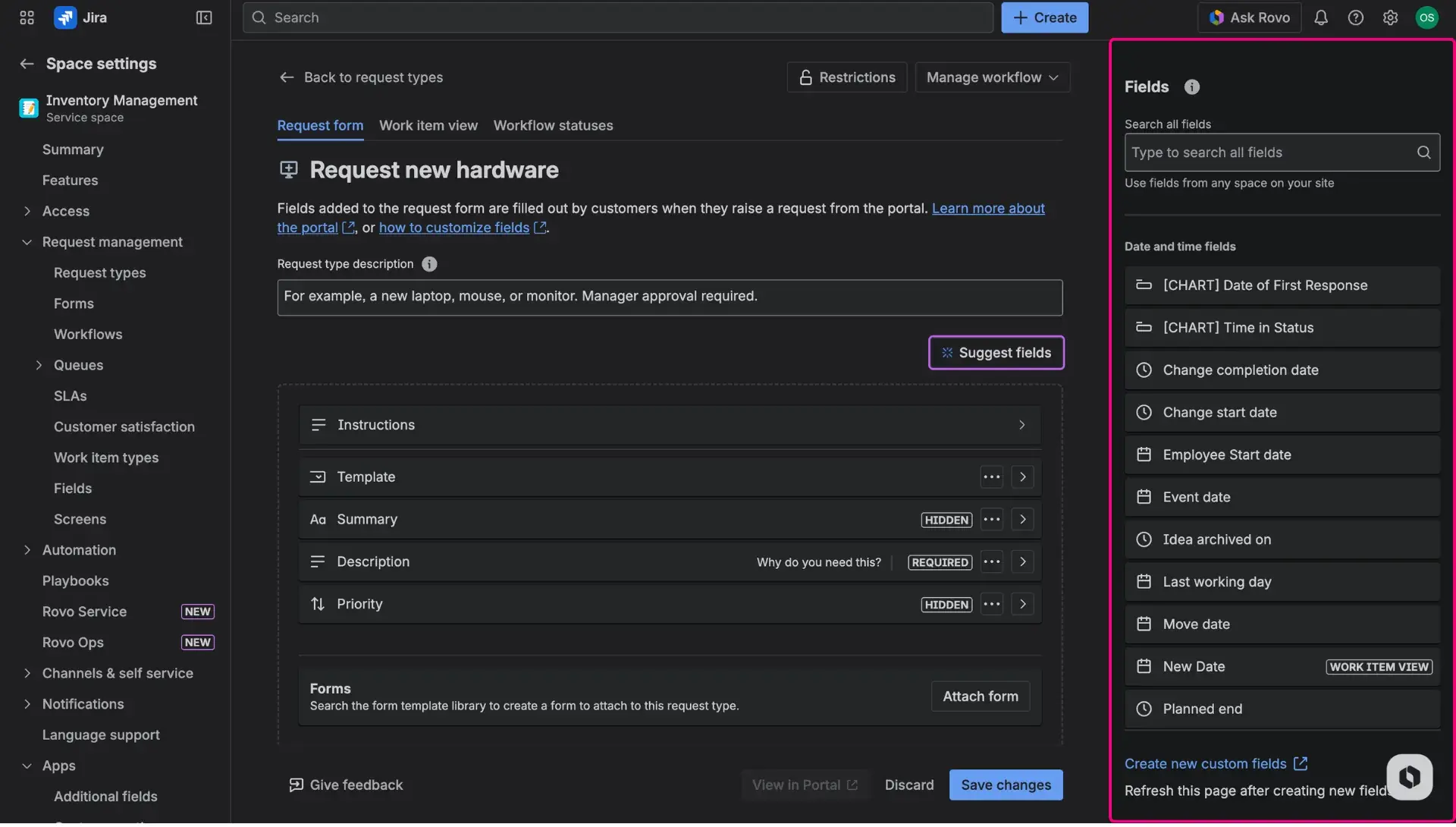Collapse the sidebar panel
The width and height of the screenshot is (1456, 827).
tap(203, 17)
